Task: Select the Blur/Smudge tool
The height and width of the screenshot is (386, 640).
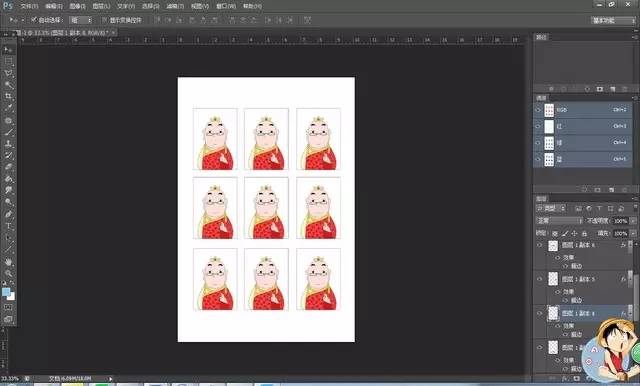Action: click(8, 190)
